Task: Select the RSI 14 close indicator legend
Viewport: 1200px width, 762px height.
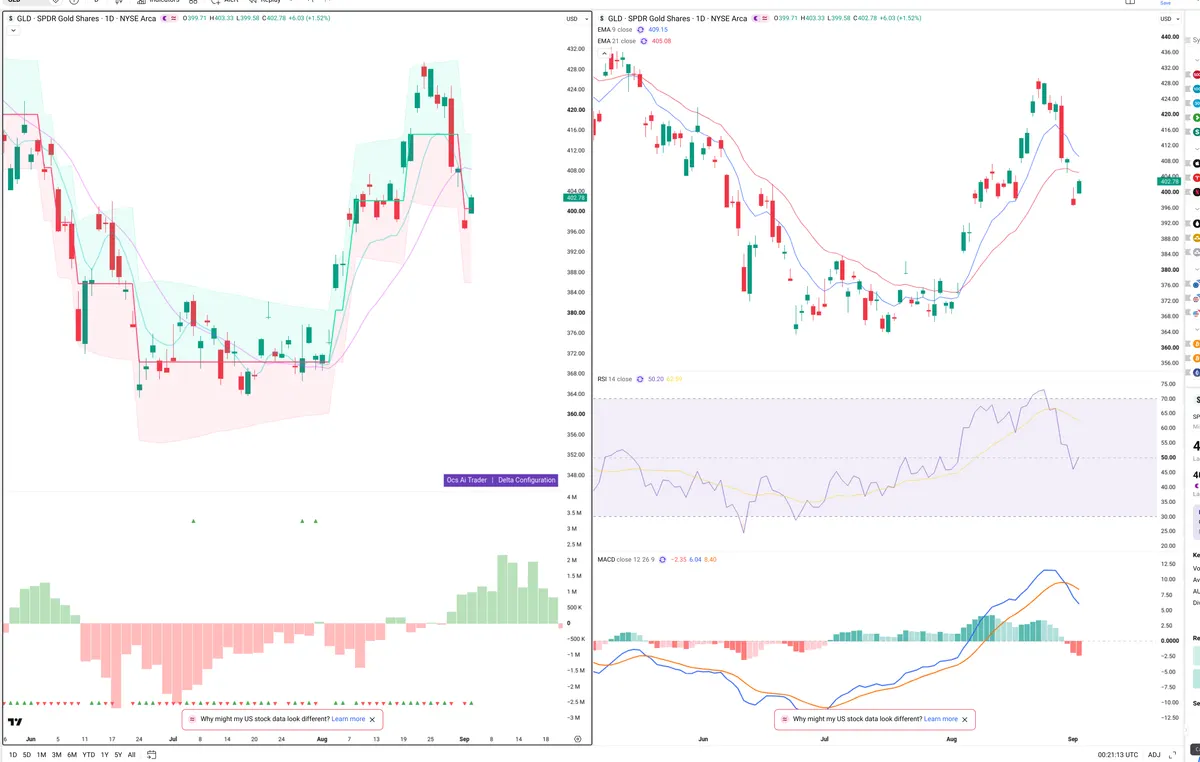Action: coord(614,379)
